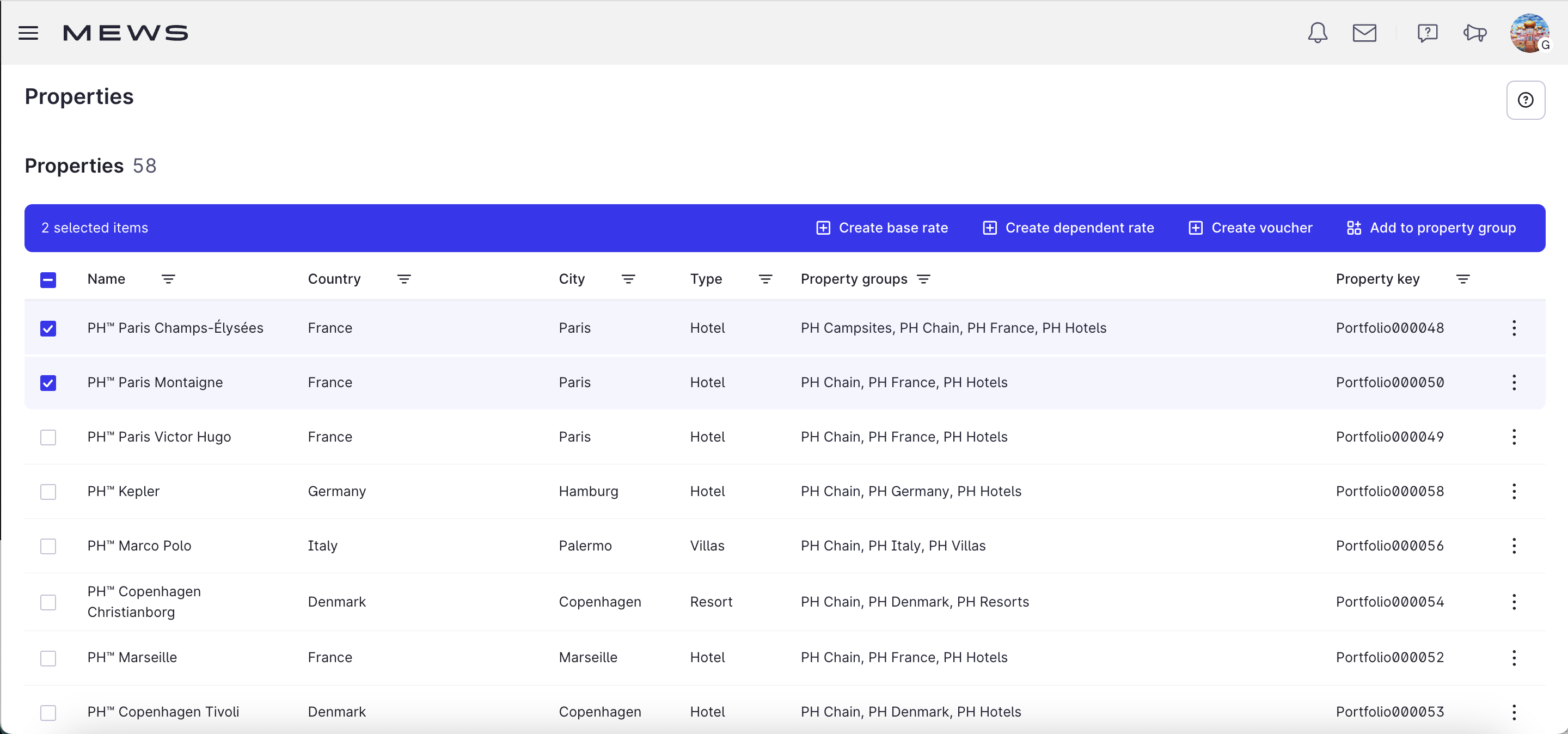Click the Resort type cell
This screenshot has height=734, width=1568.
pos(711,602)
